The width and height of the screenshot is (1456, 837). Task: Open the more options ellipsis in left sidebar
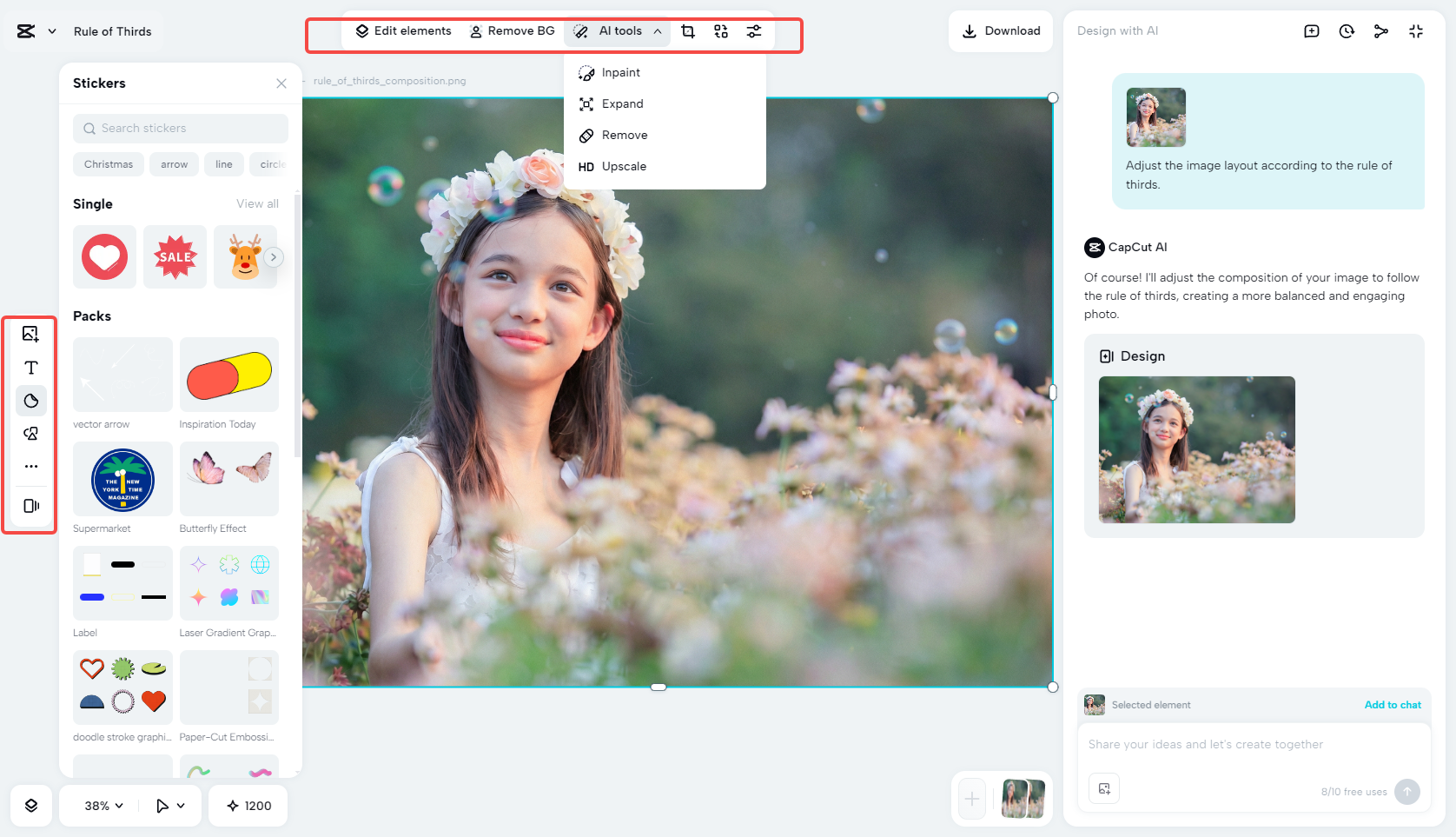pos(30,467)
